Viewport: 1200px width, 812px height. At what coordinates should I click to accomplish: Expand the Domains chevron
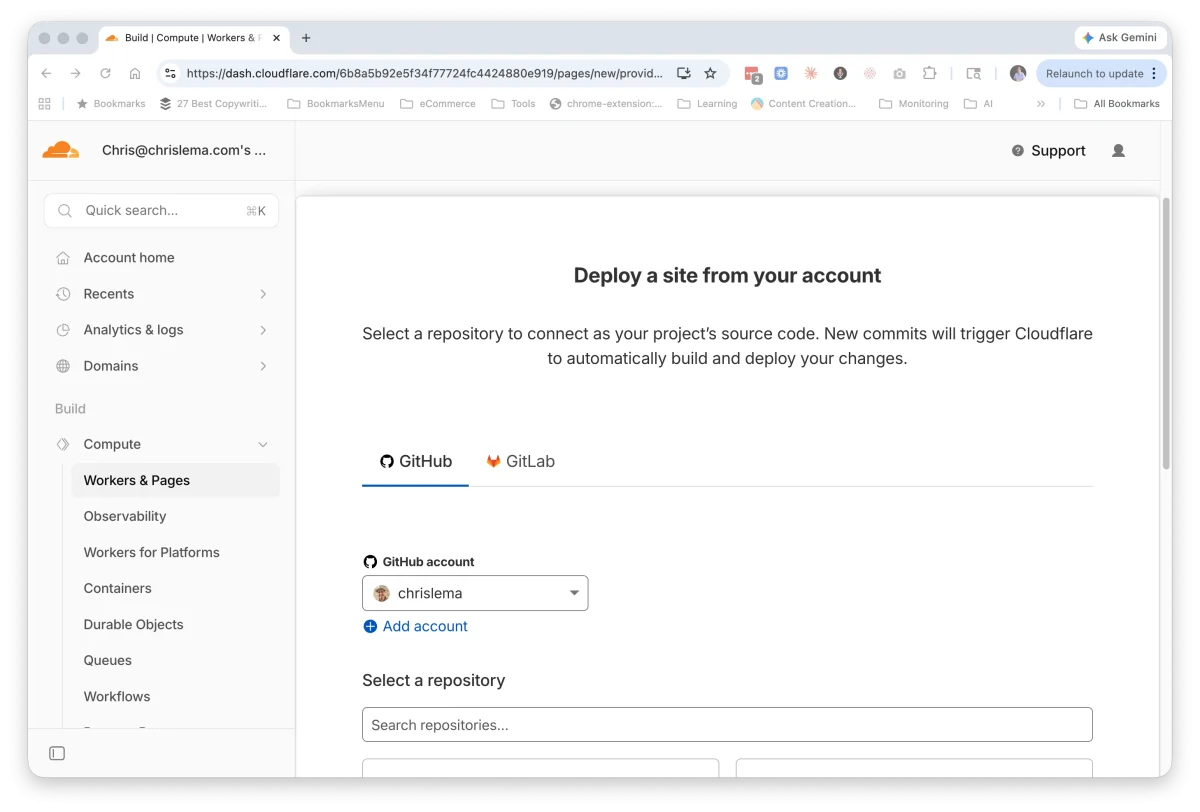coord(263,366)
